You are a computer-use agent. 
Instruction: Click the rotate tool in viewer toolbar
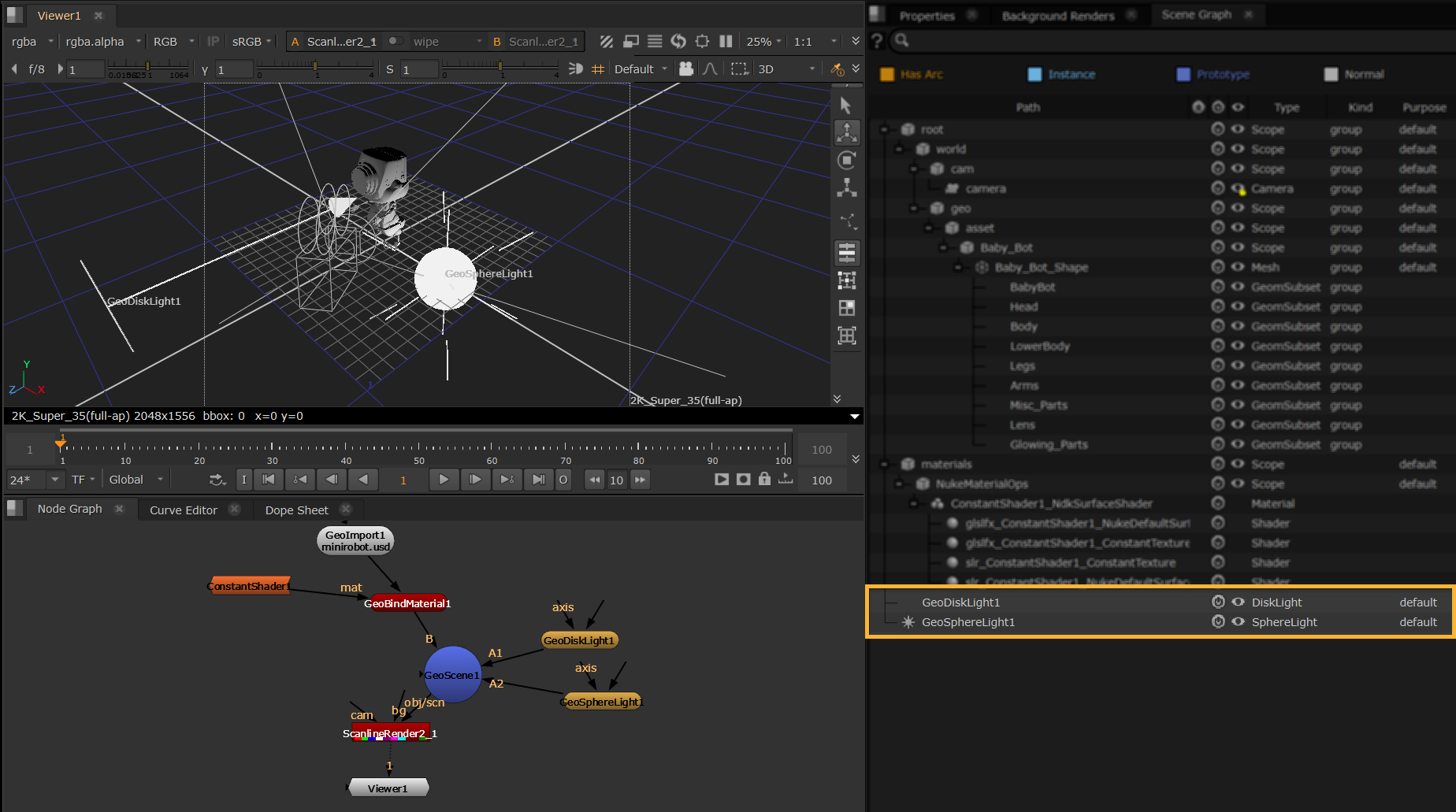click(846, 161)
